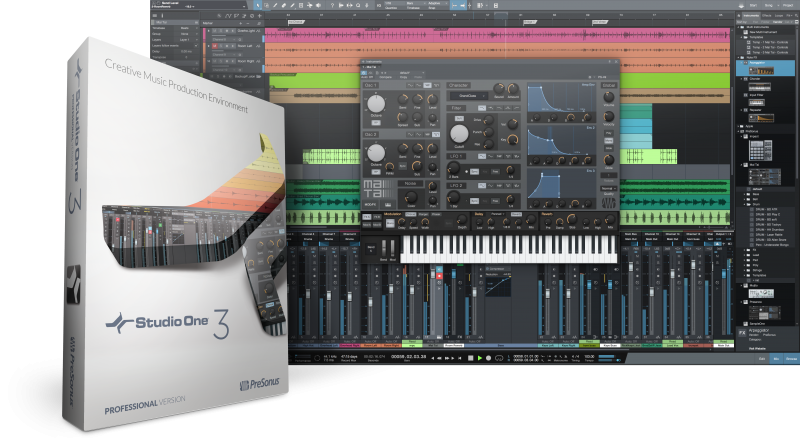Open the Mix view button
This screenshot has height=445, width=800.
click(777, 359)
